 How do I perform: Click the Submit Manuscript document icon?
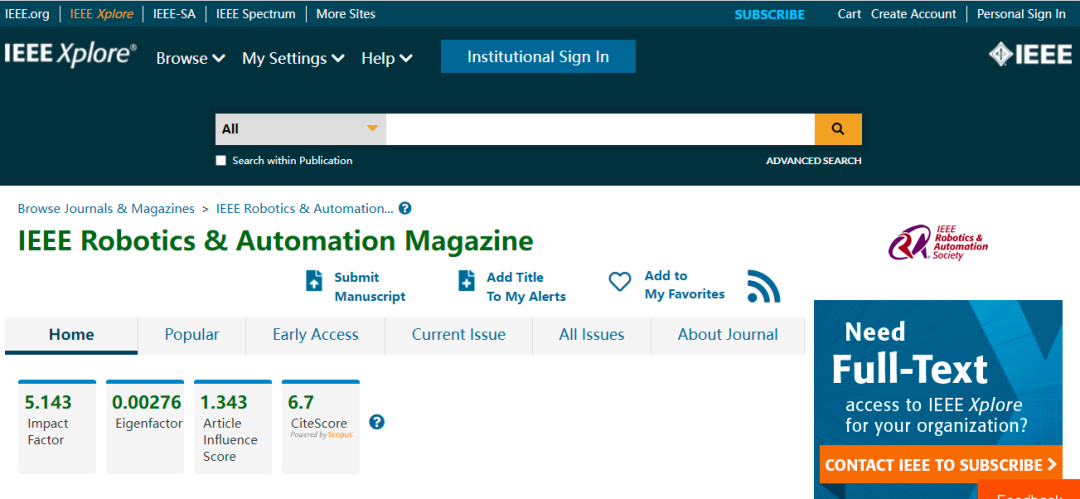point(314,281)
